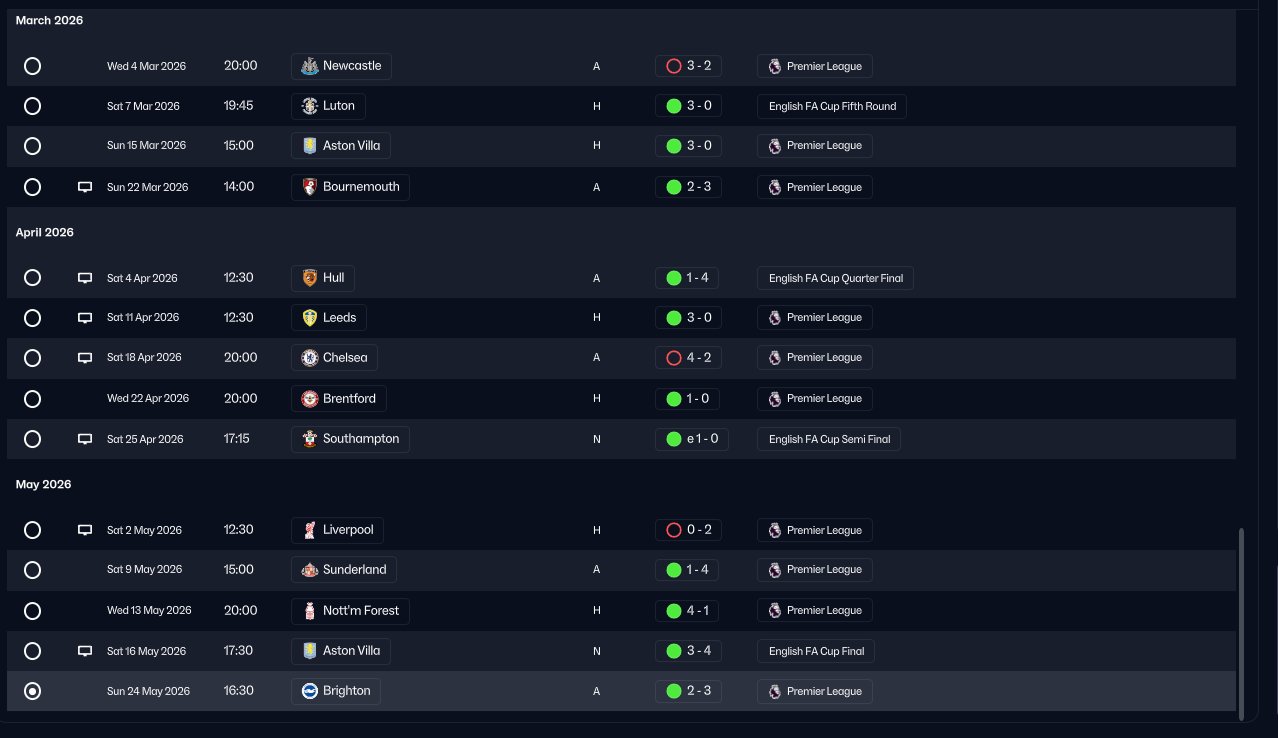Click the Hull club badge icon
Screen dimensions: 1278x738
(310, 278)
